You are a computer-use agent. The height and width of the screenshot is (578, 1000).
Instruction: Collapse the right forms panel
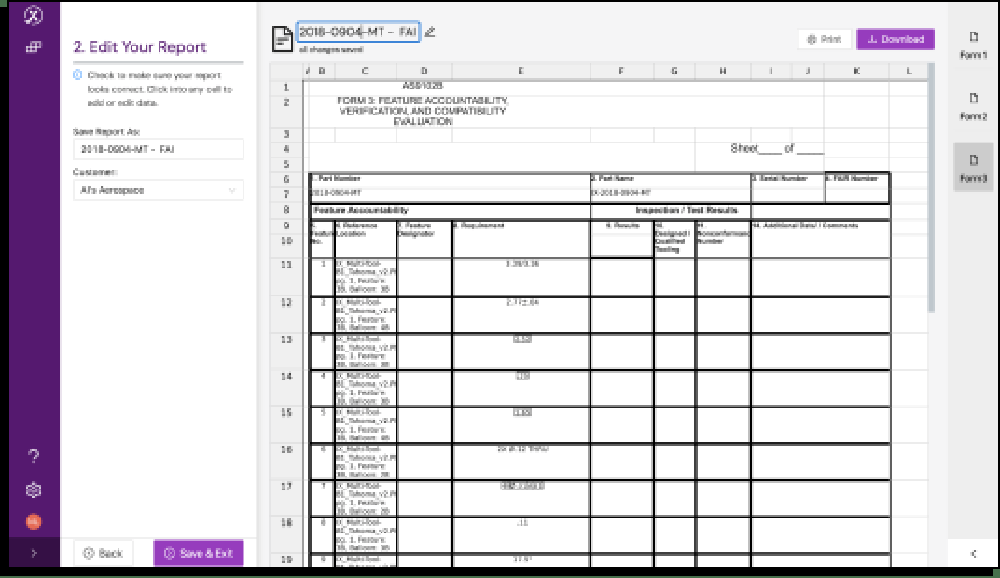[973, 553]
